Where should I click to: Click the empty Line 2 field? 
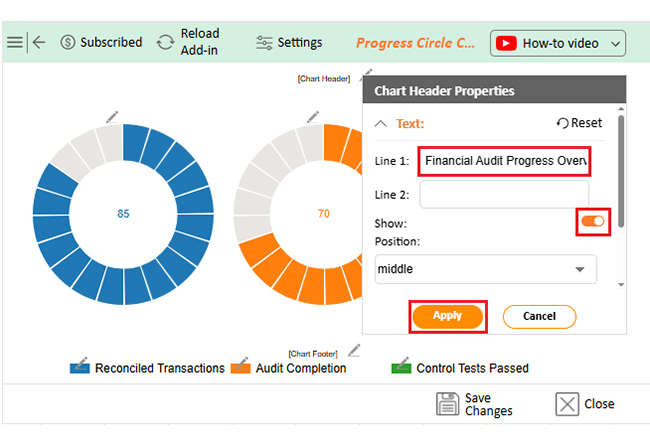pyautogui.click(x=504, y=193)
